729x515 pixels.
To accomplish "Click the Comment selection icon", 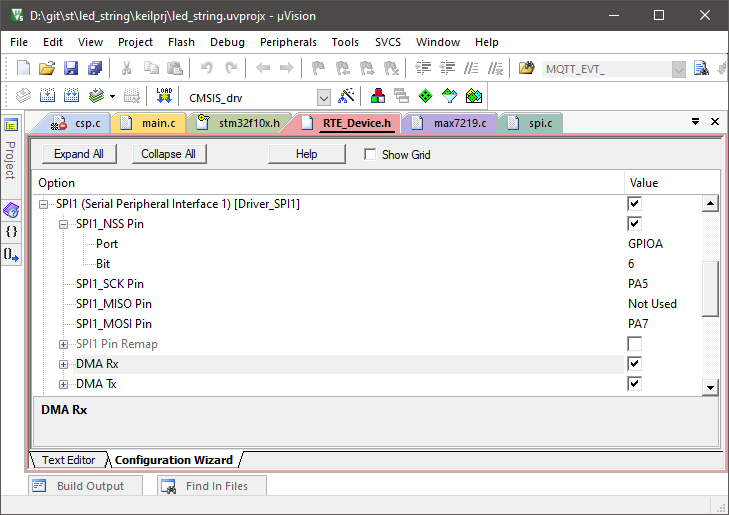I will (x=471, y=68).
